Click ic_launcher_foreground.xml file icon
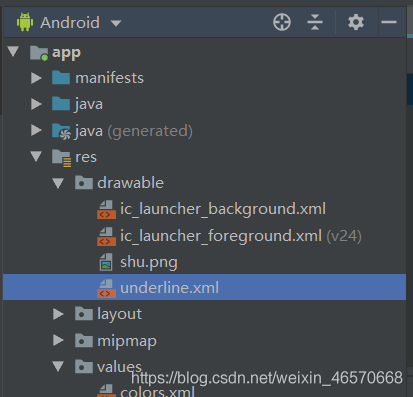 tap(106, 236)
